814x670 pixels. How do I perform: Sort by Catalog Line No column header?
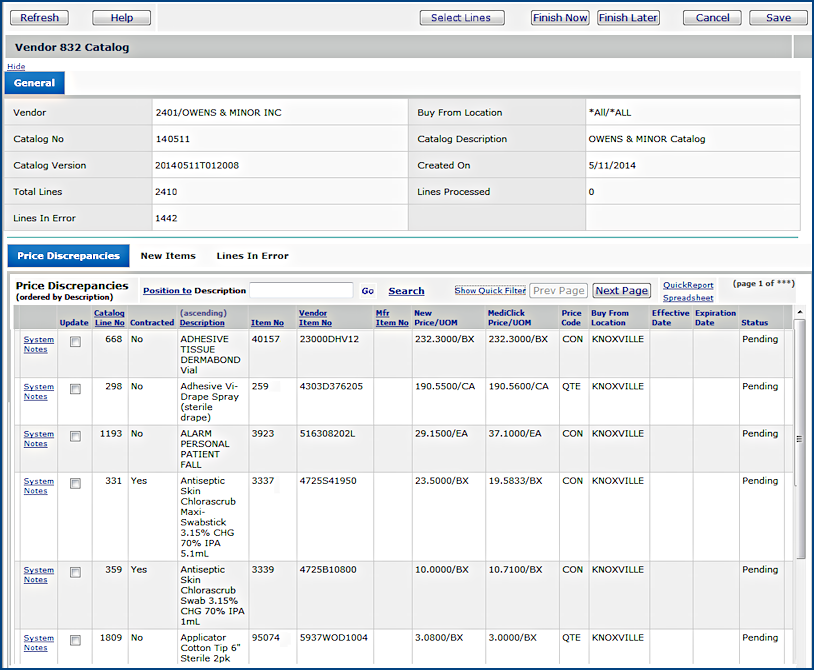(109, 318)
